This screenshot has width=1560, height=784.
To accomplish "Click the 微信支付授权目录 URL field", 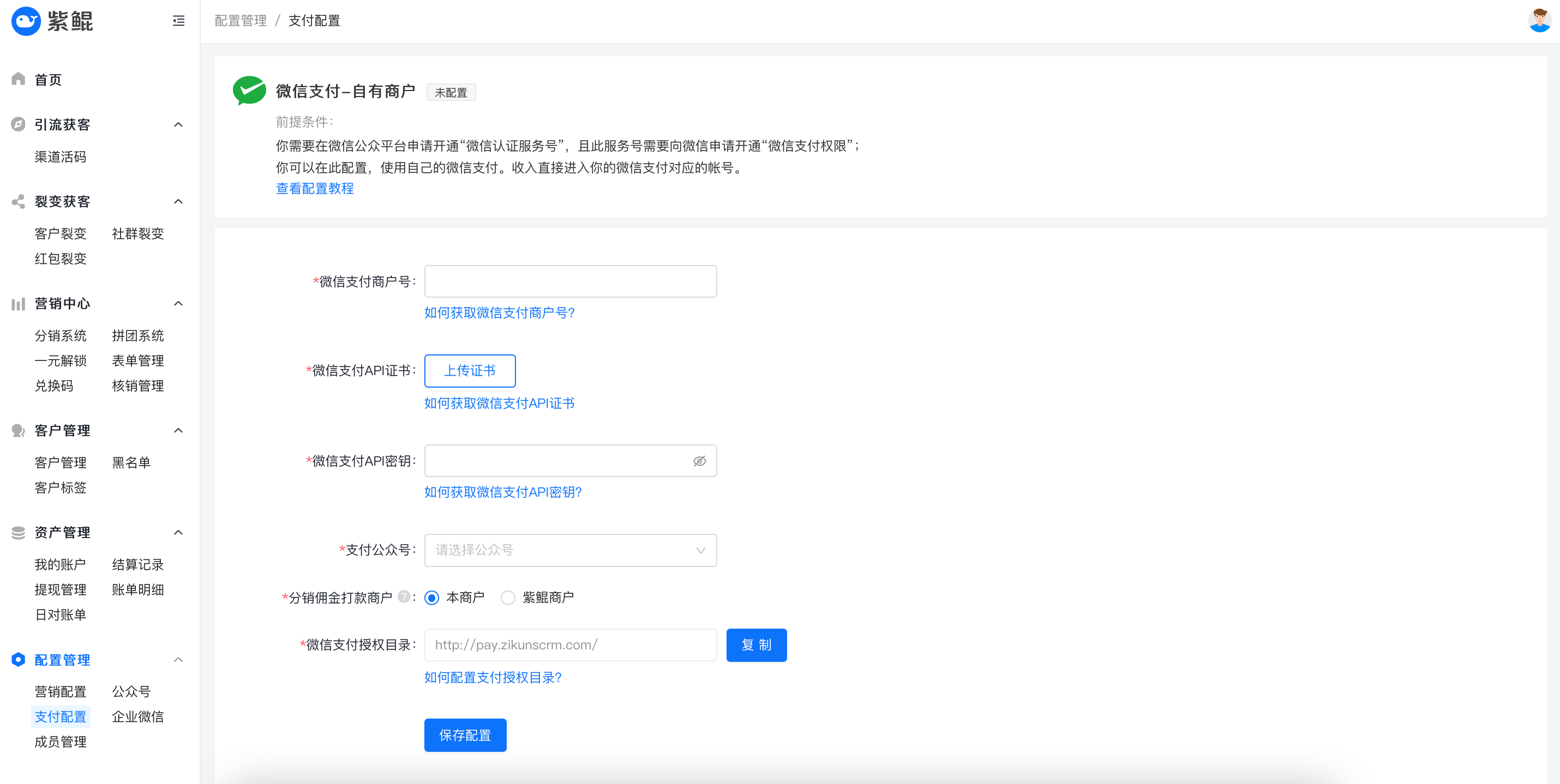I will (x=571, y=645).
